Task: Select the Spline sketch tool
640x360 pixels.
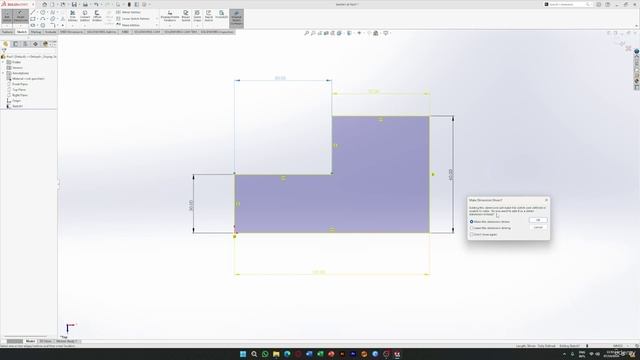Action: 53,12
